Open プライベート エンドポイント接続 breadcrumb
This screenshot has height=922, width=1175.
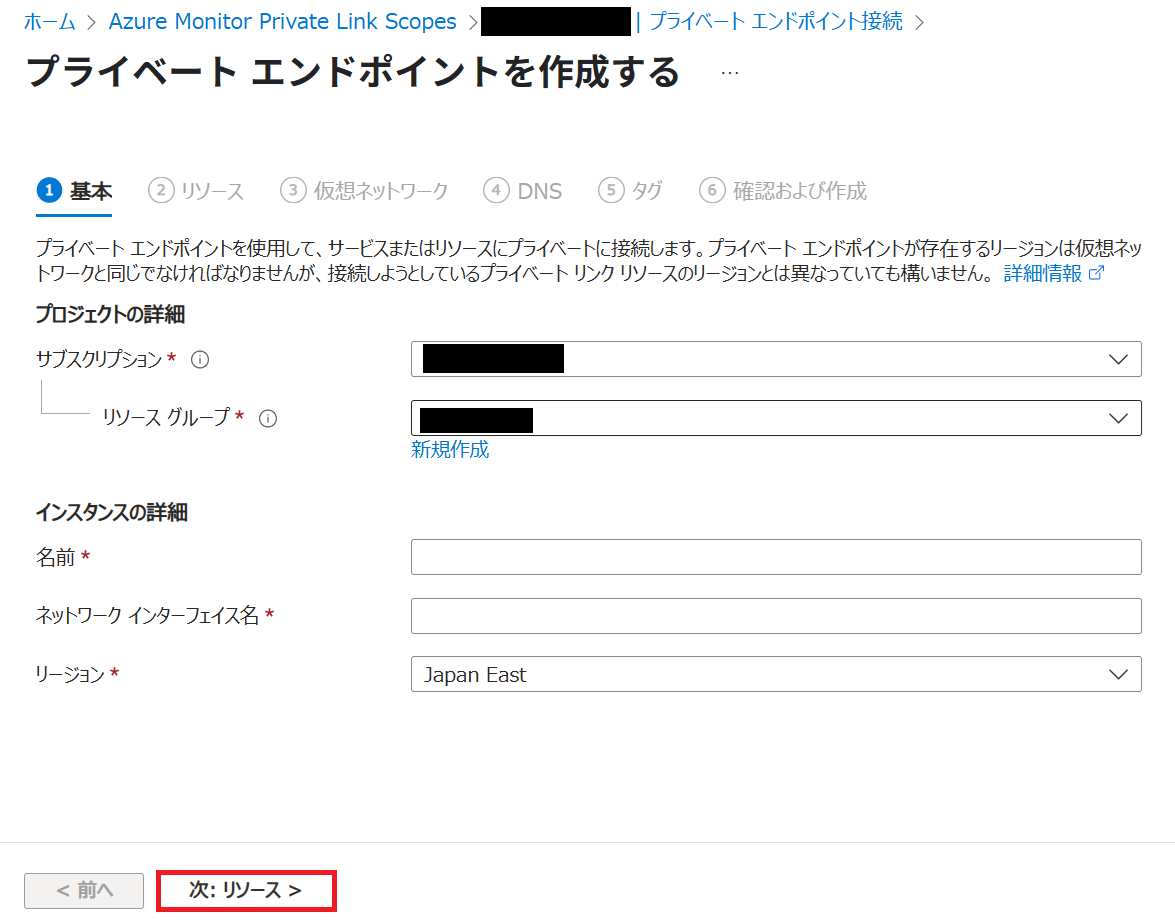pyautogui.click(x=776, y=22)
